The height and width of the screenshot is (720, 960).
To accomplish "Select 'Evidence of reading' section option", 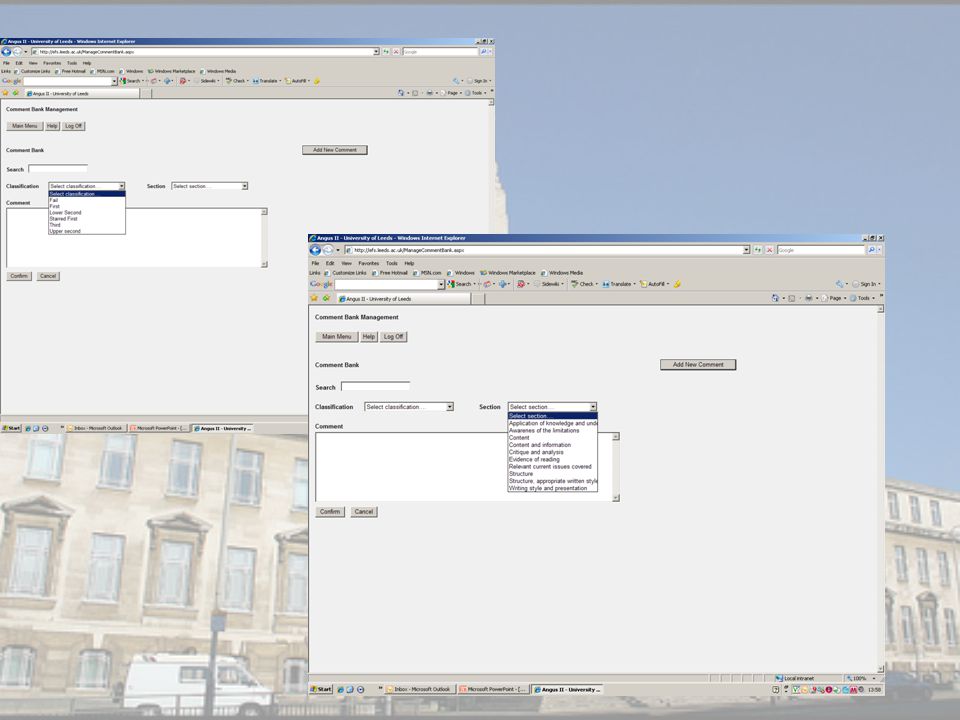I will (x=552, y=459).
